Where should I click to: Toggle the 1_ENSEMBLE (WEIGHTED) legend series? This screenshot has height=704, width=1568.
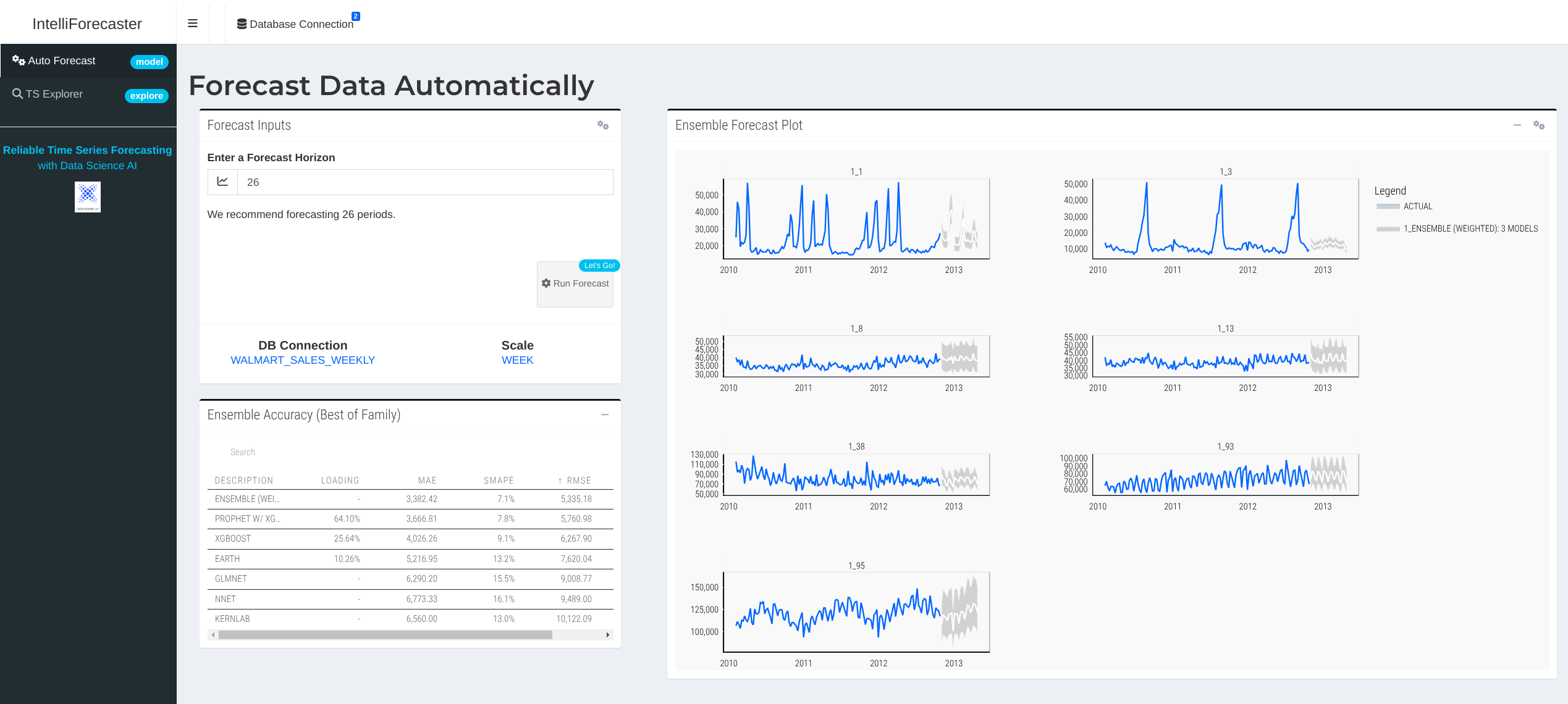point(1470,228)
